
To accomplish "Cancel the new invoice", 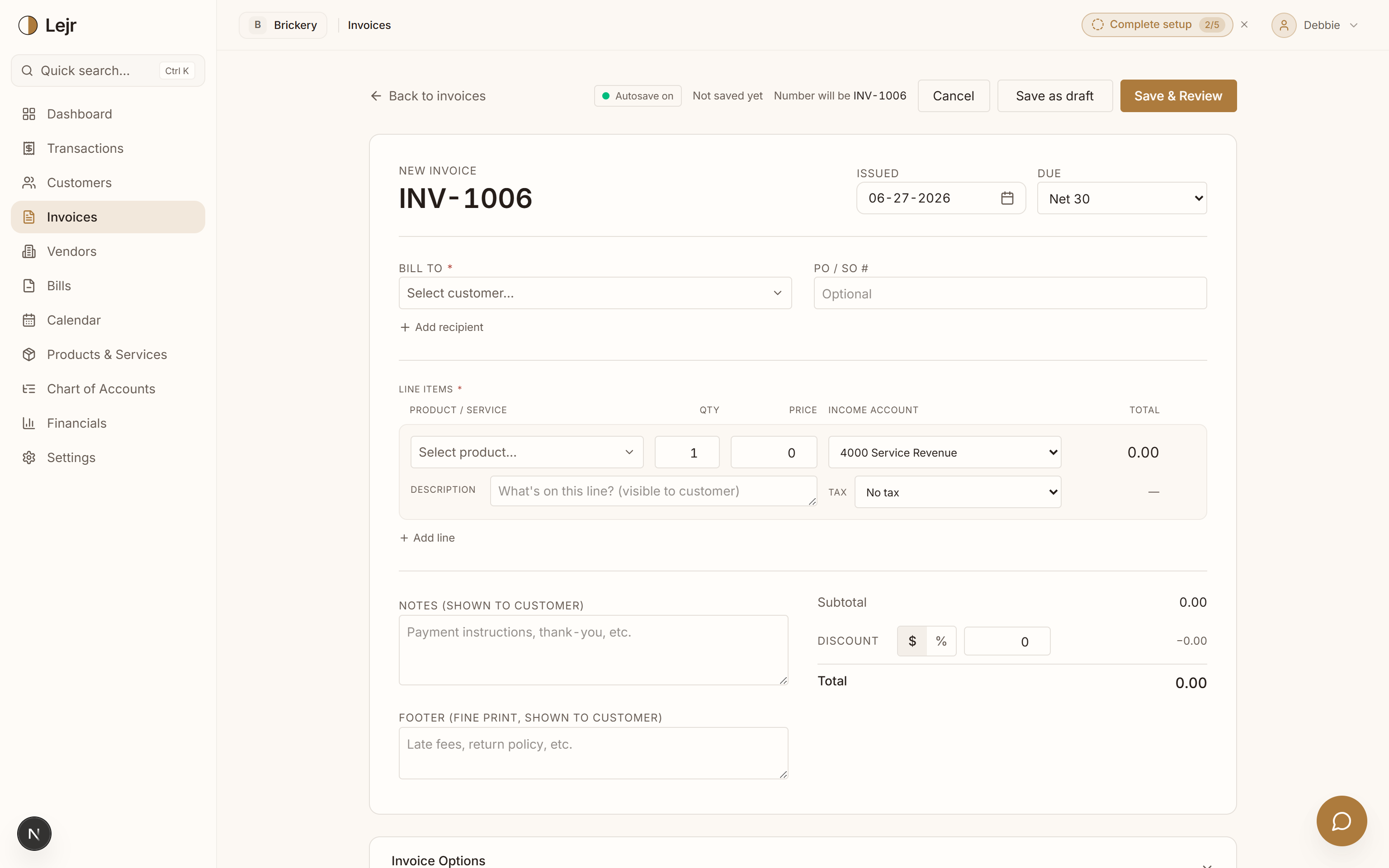I will (x=954, y=96).
